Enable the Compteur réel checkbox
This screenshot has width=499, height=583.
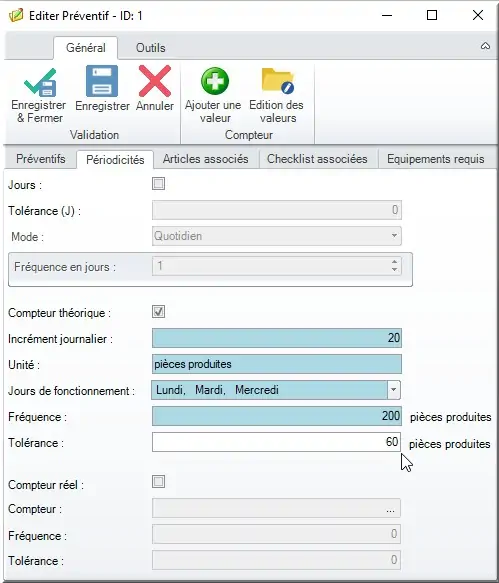(x=158, y=481)
